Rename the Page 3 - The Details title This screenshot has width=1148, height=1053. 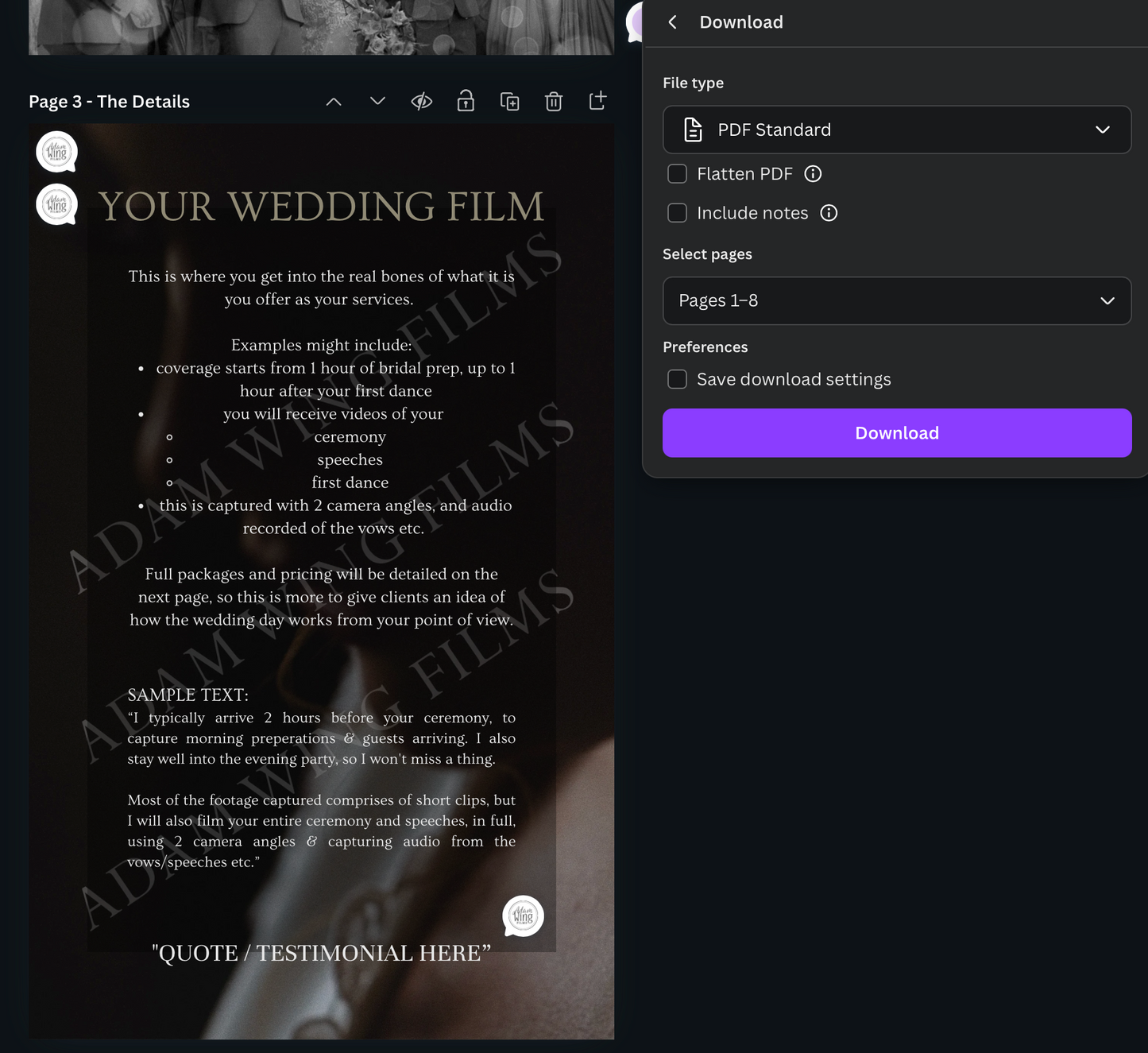tap(110, 102)
